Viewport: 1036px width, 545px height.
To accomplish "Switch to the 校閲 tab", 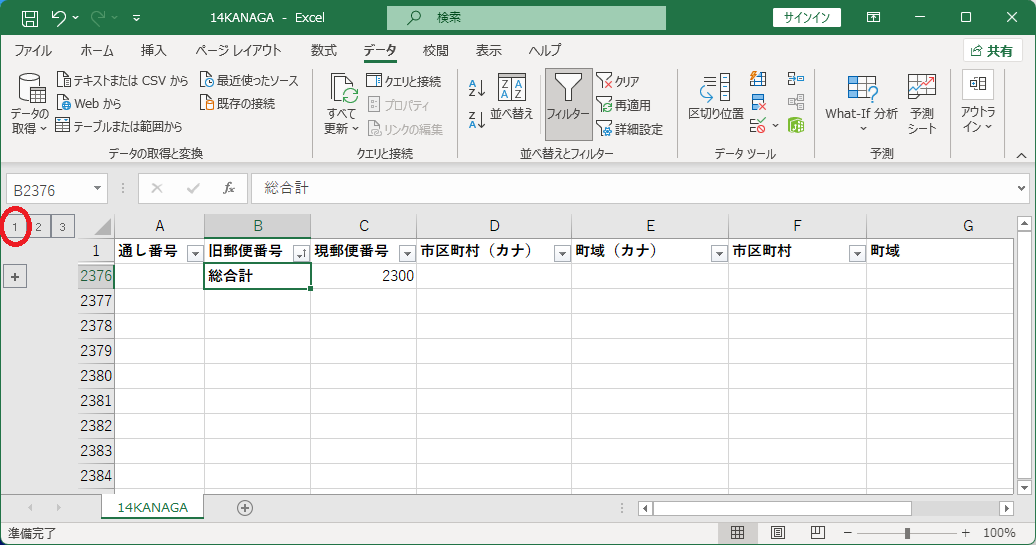I will click(436, 50).
